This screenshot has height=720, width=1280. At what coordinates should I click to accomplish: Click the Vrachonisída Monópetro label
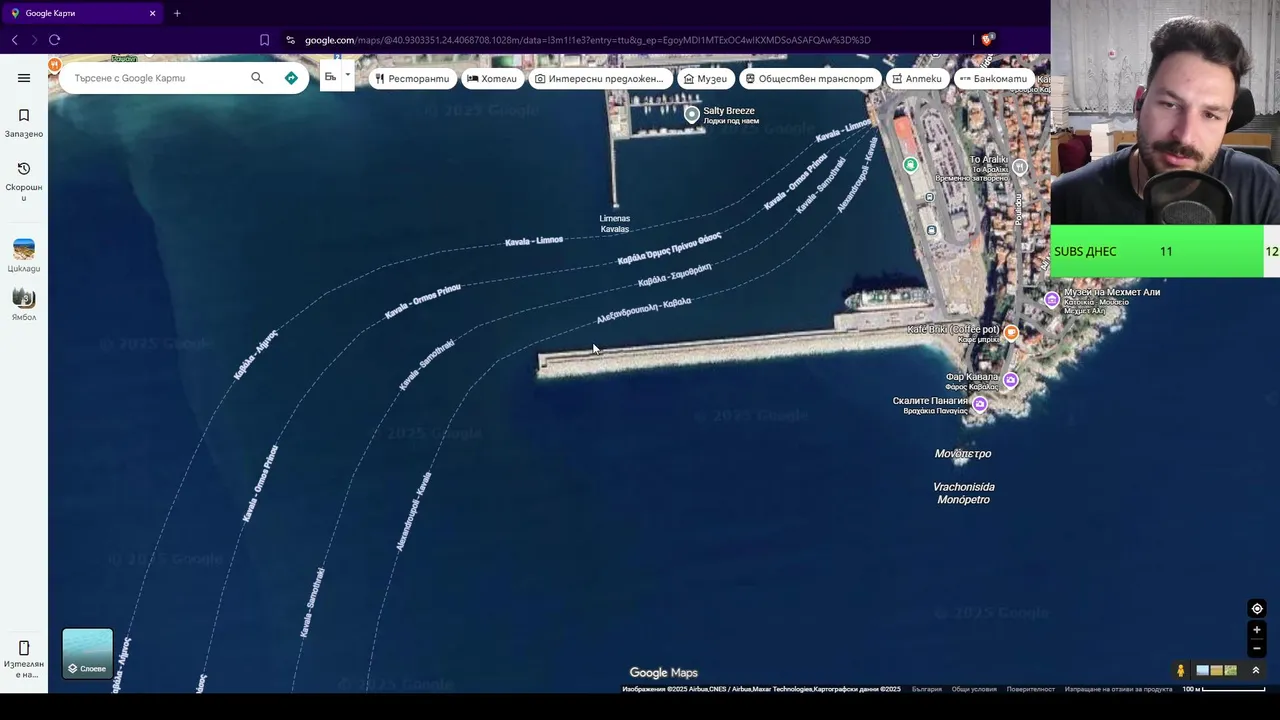click(964, 493)
